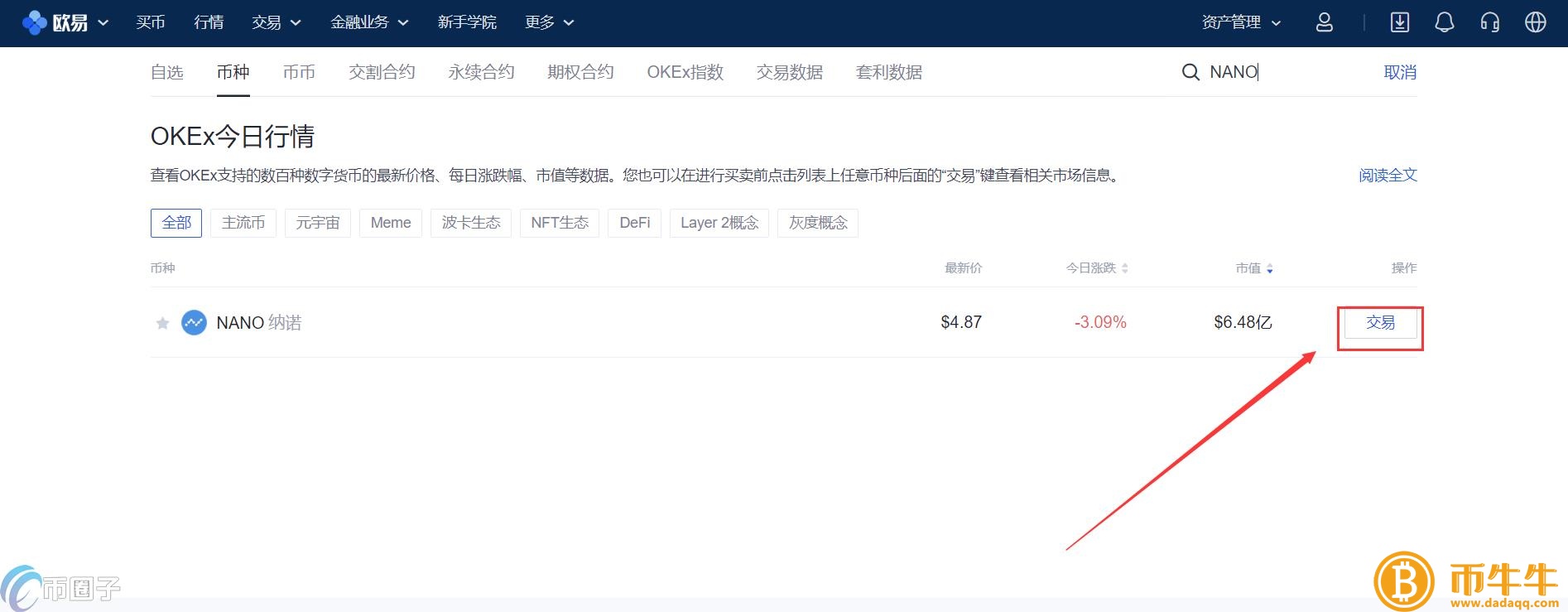Click the search magnifier icon
The height and width of the screenshot is (612, 1568).
pyautogui.click(x=1190, y=72)
